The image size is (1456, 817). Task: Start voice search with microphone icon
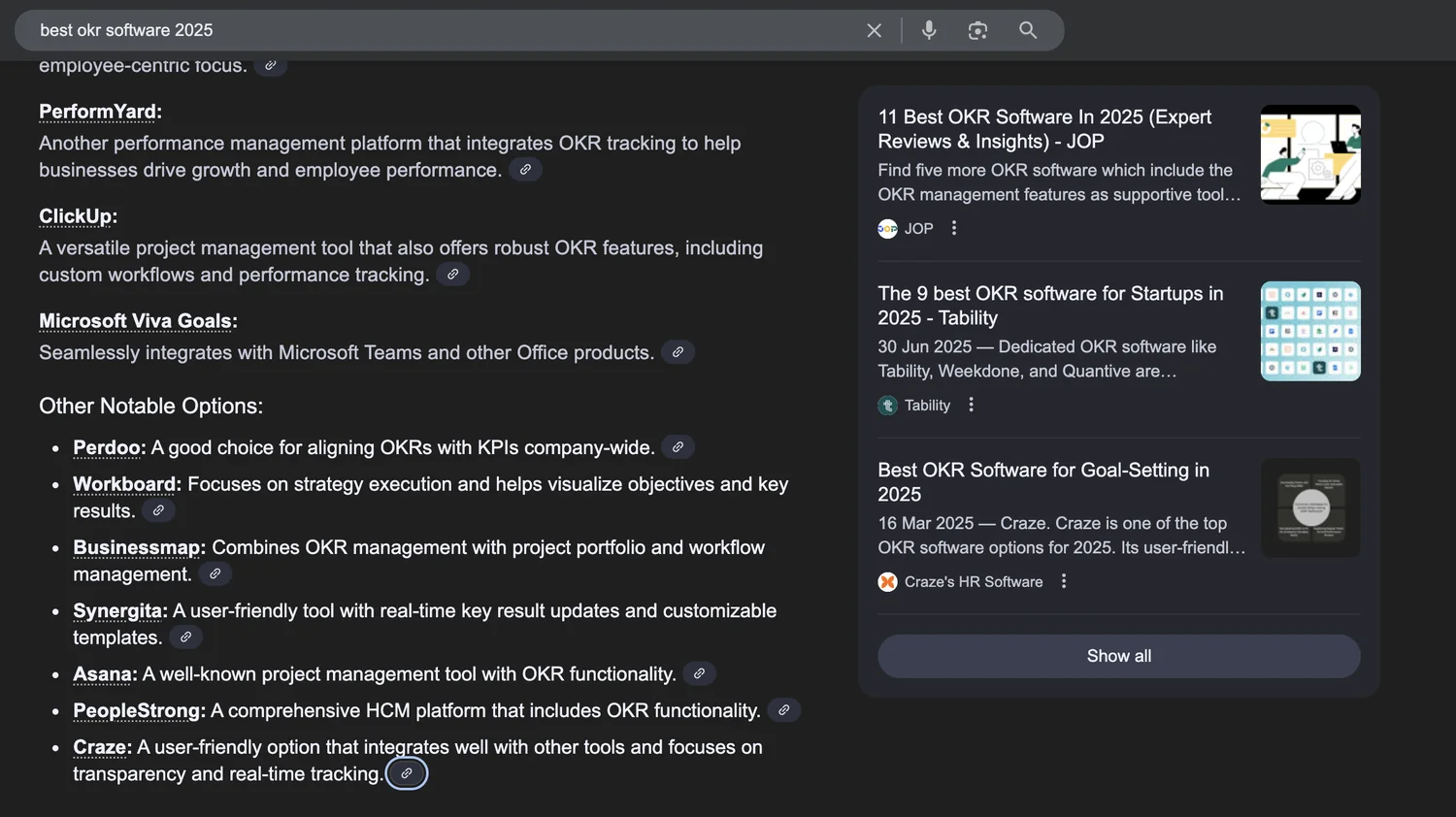tap(929, 30)
